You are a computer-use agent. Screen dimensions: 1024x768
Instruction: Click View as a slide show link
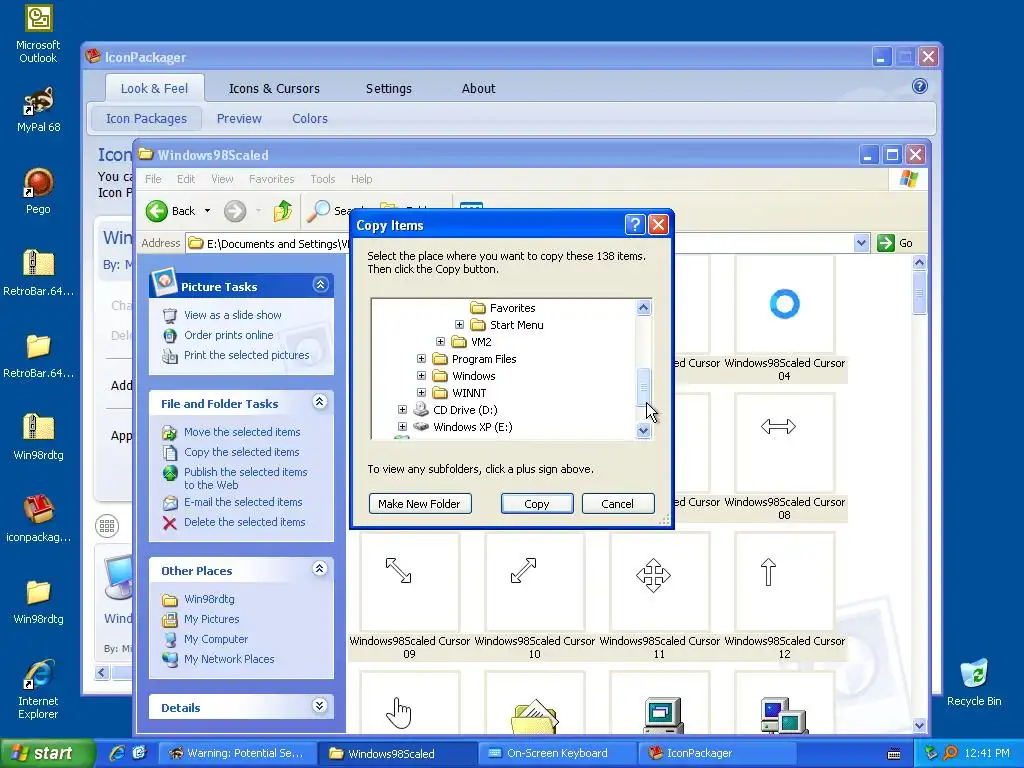[x=232, y=315]
